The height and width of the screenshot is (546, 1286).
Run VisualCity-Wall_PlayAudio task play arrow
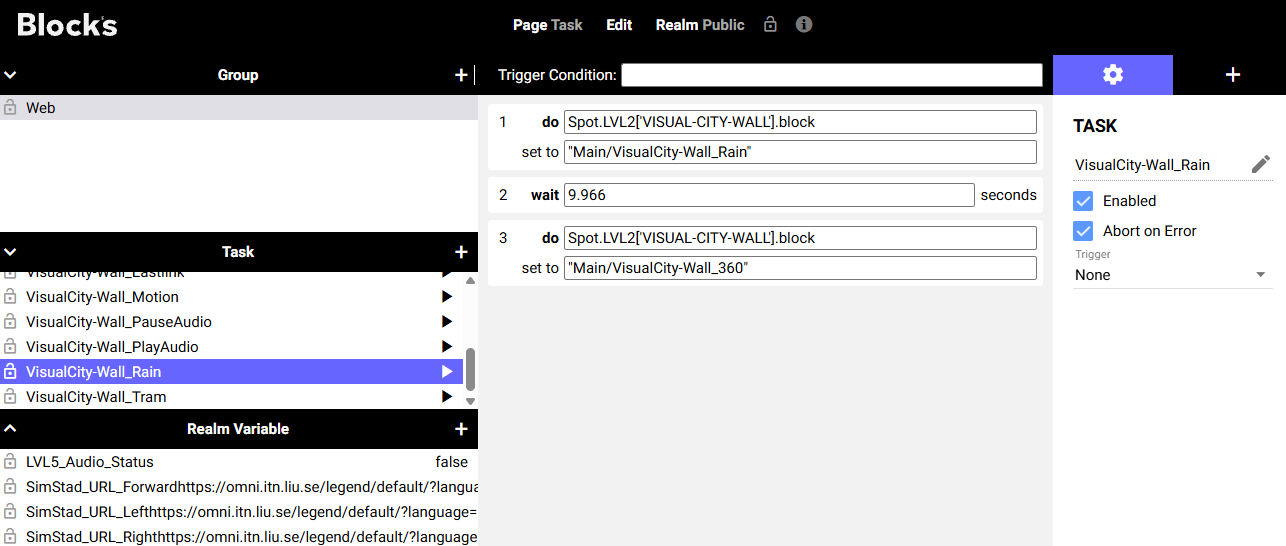[447, 347]
